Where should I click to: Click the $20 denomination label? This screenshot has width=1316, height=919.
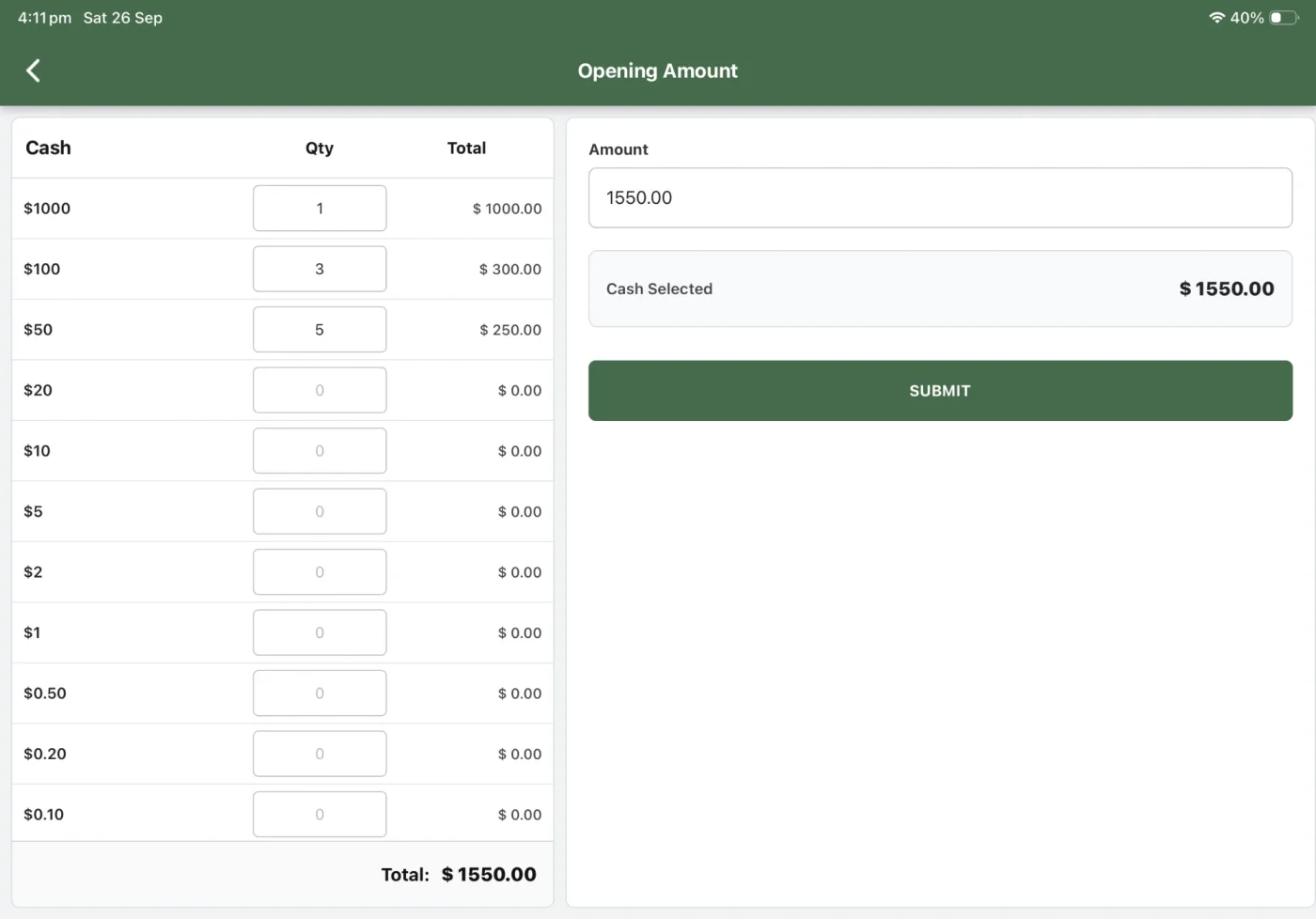(39, 390)
